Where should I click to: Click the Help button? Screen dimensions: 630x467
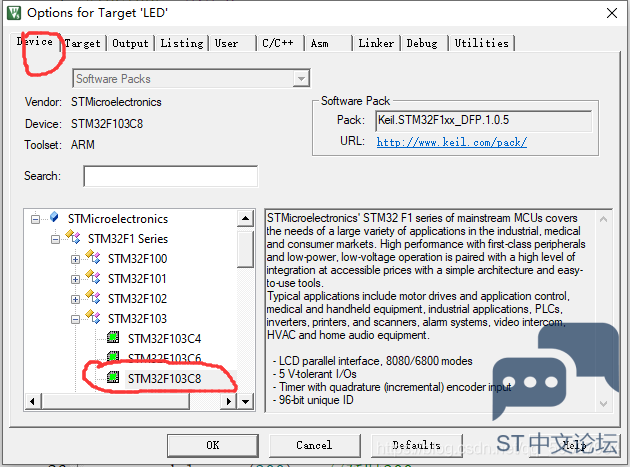point(575,445)
